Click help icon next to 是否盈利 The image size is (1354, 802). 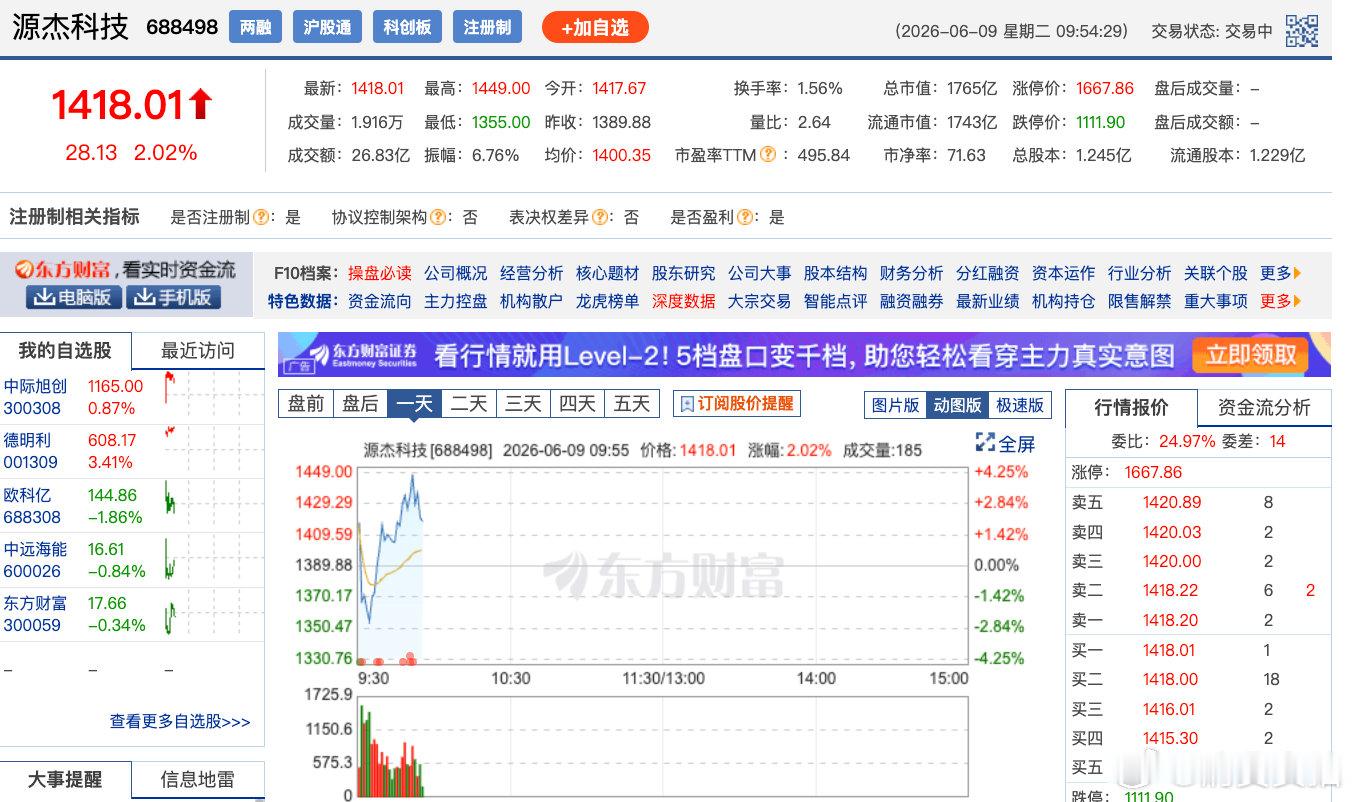click(x=743, y=217)
